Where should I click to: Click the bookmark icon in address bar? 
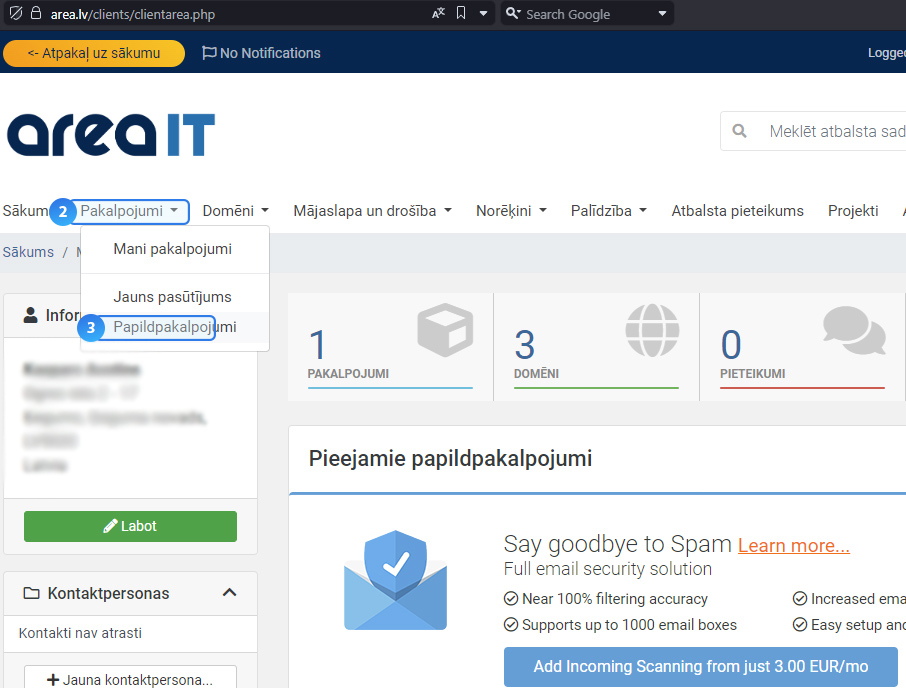[x=461, y=14]
